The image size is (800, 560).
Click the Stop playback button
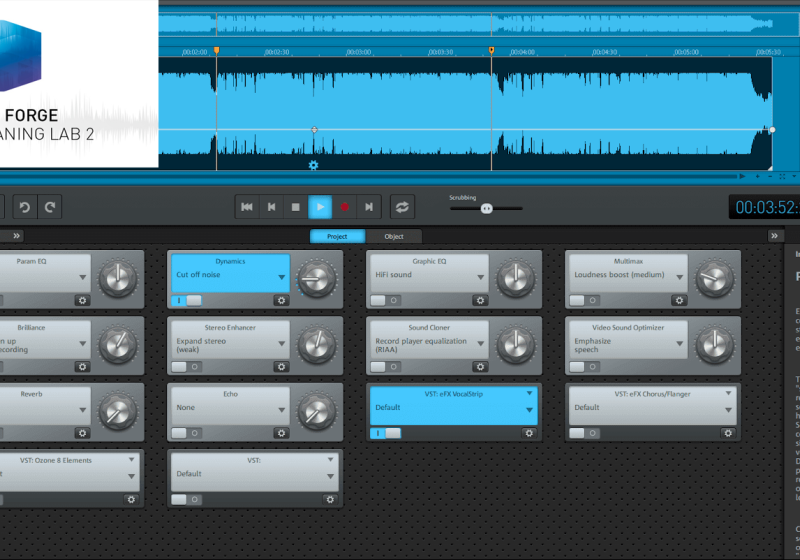(x=295, y=207)
